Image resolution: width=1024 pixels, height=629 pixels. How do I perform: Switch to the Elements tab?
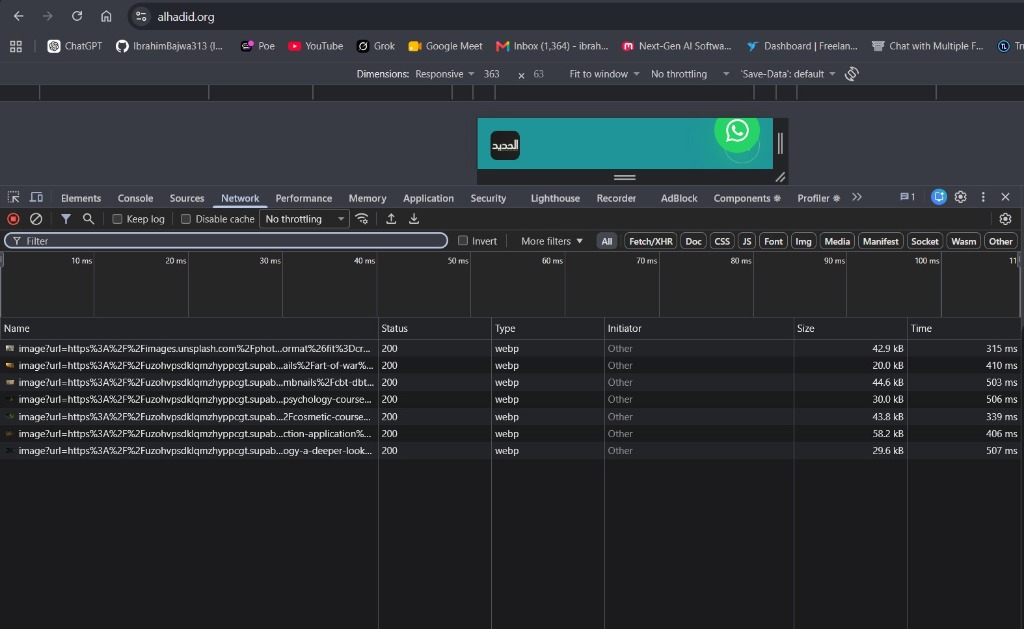81,198
